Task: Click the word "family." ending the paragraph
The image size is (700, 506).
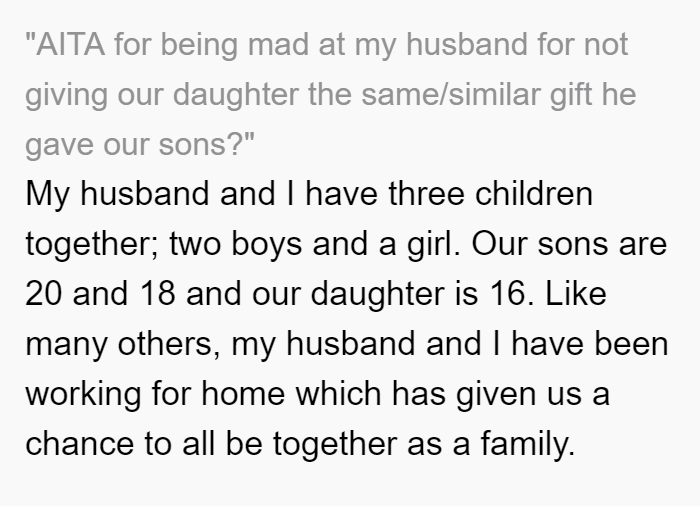Action: [528, 444]
